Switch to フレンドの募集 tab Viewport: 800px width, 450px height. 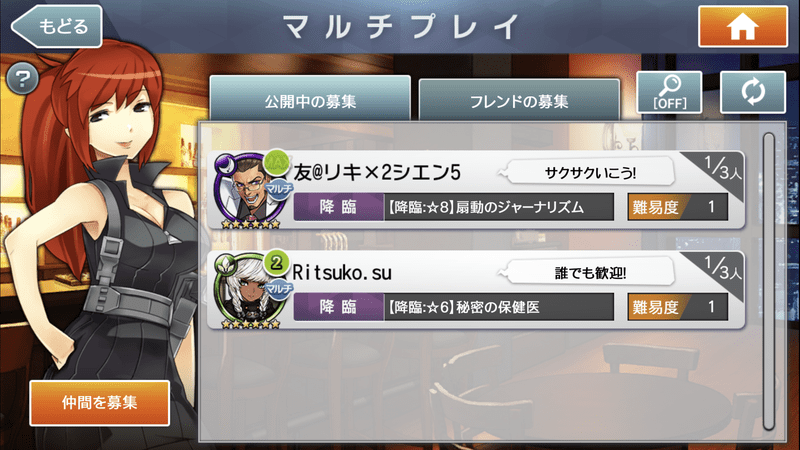(519, 100)
